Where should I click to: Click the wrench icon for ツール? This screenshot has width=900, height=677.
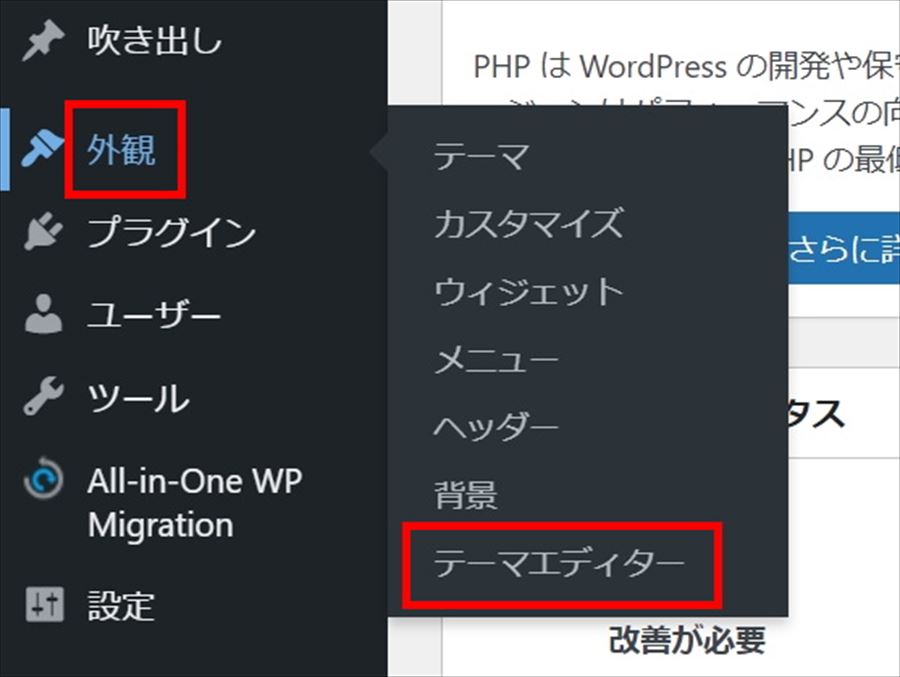[x=43, y=398]
